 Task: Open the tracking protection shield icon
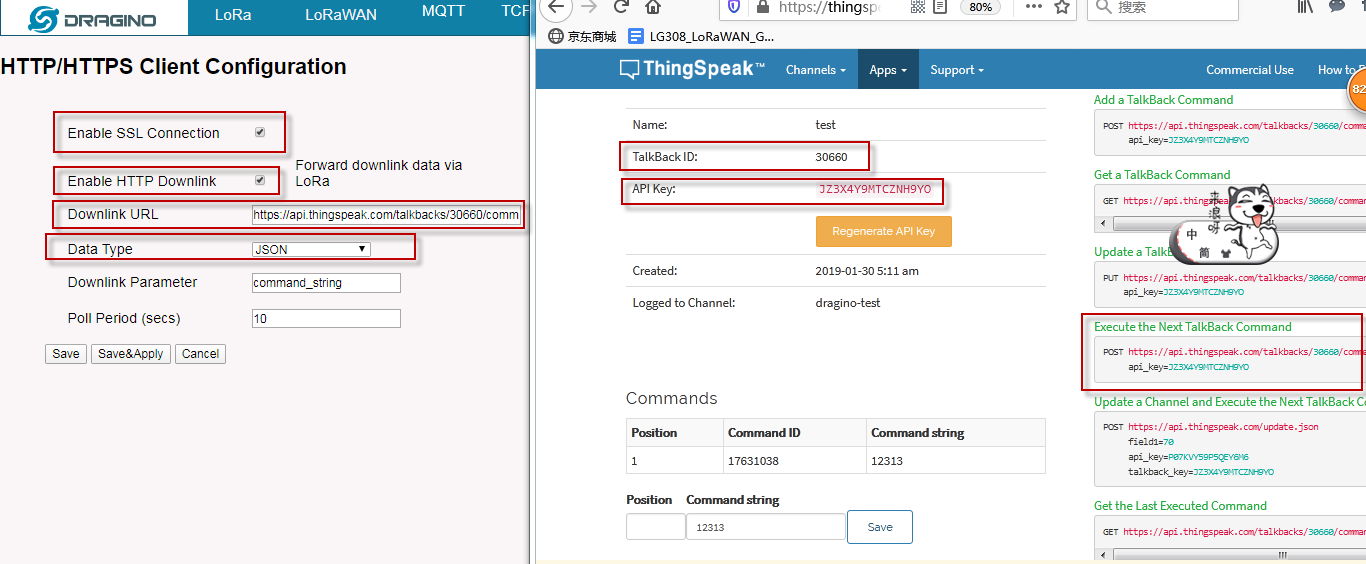point(734,7)
